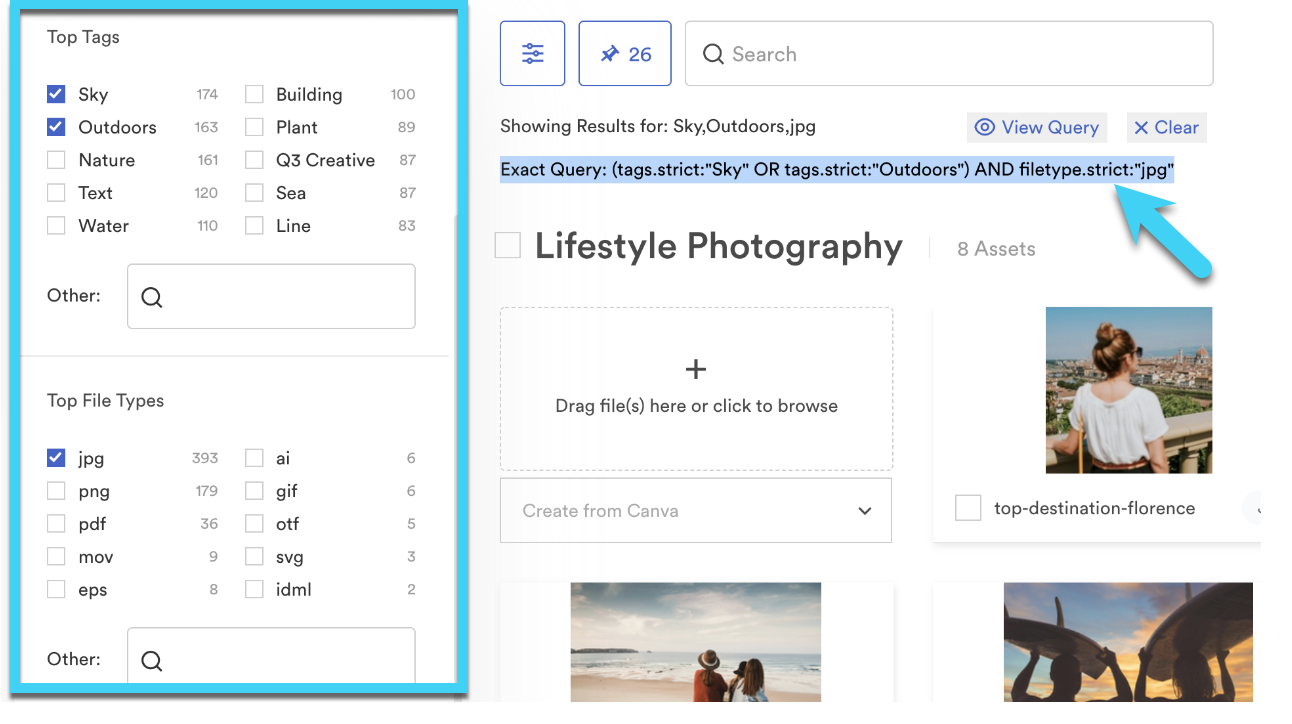Open the pinned items button showing 26
The width and height of the screenshot is (1292, 724).
point(627,54)
